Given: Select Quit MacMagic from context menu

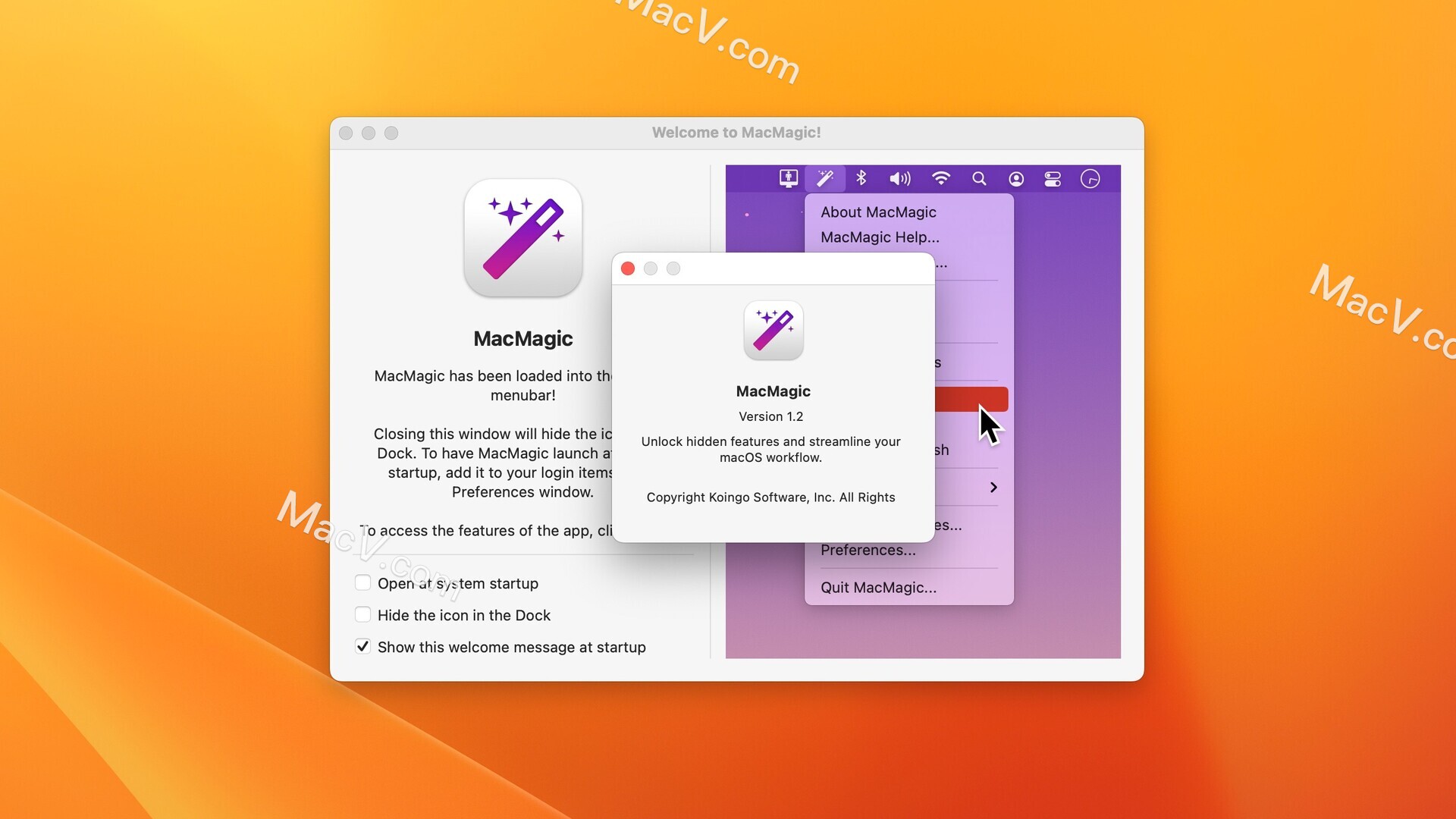Looking at the screenshot, I should point(877,587).
